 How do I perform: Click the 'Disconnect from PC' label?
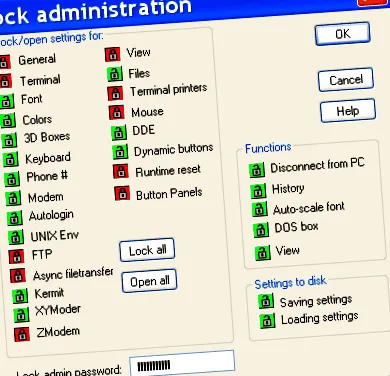tap(317, 165)
